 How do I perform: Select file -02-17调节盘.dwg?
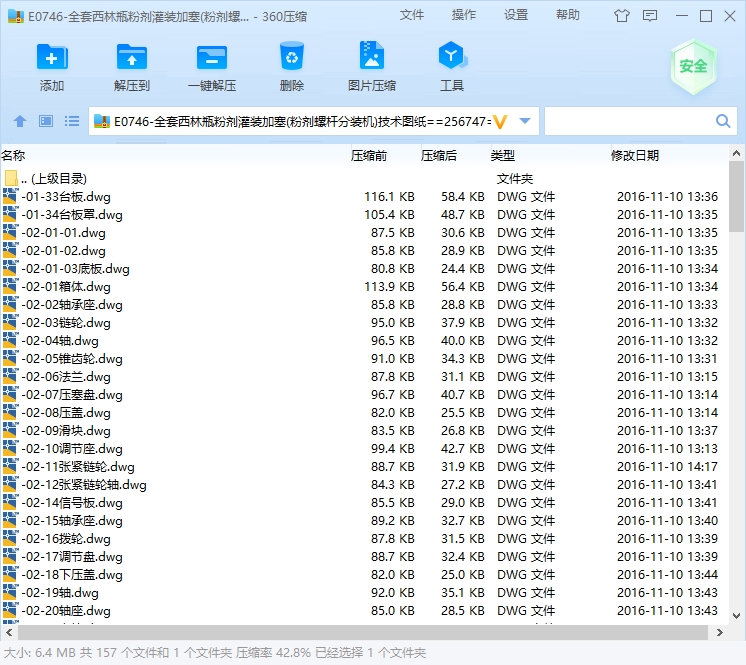click(x=72, y=557)
